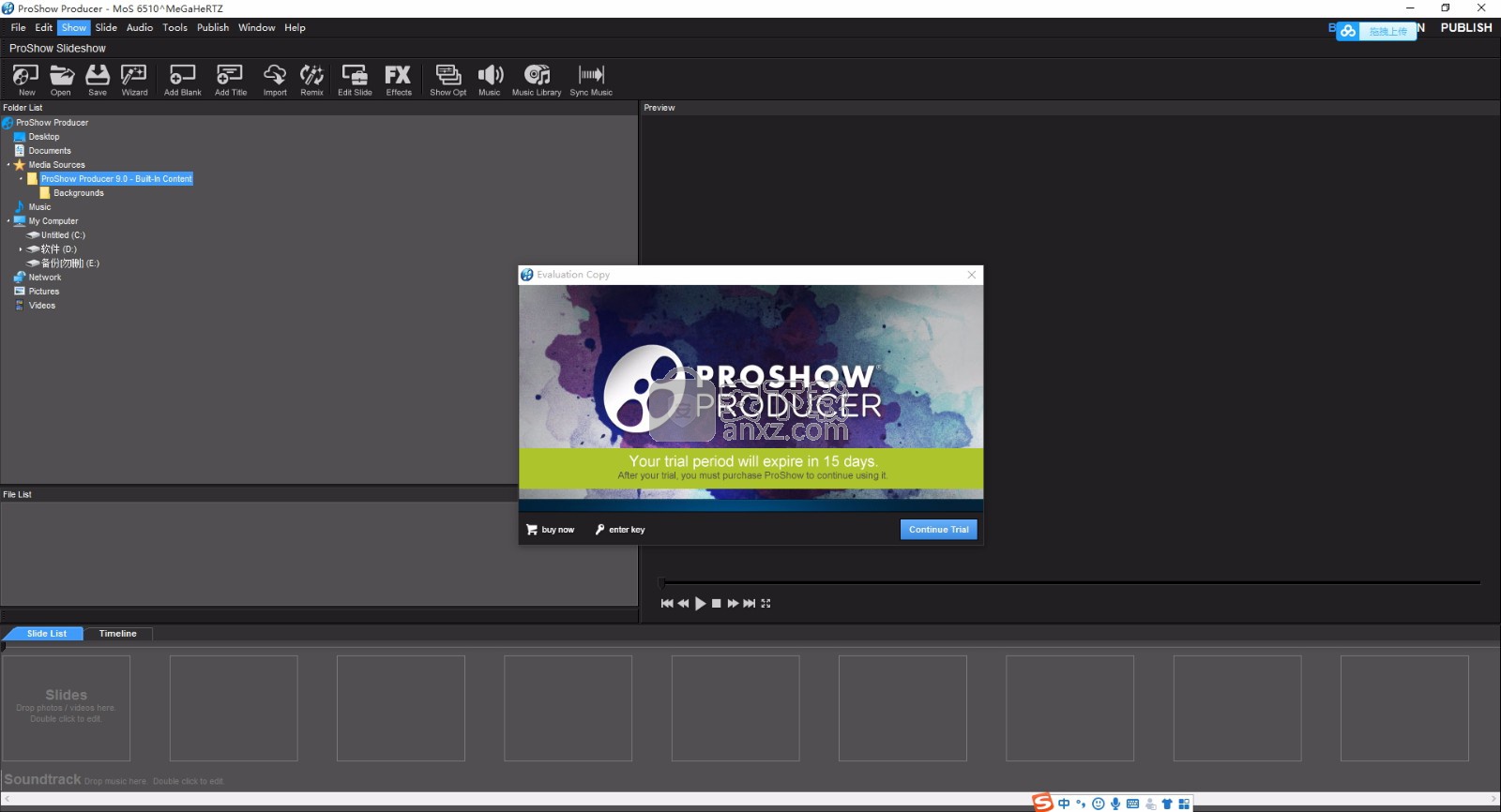This screenshot has height=812, width=1501.
Task: Close the Evaluation Copy dialog
Action: pos(972,275)
